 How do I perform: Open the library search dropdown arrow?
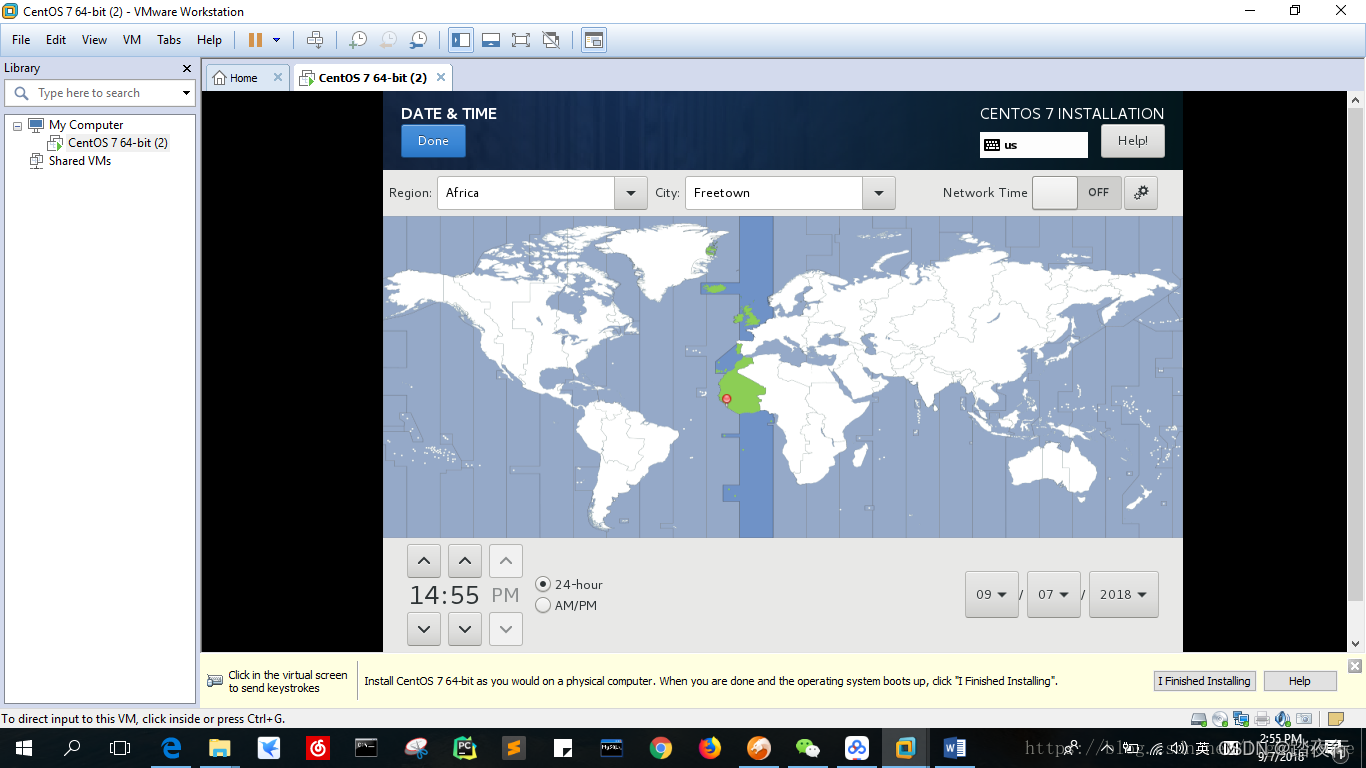[186, 93]
